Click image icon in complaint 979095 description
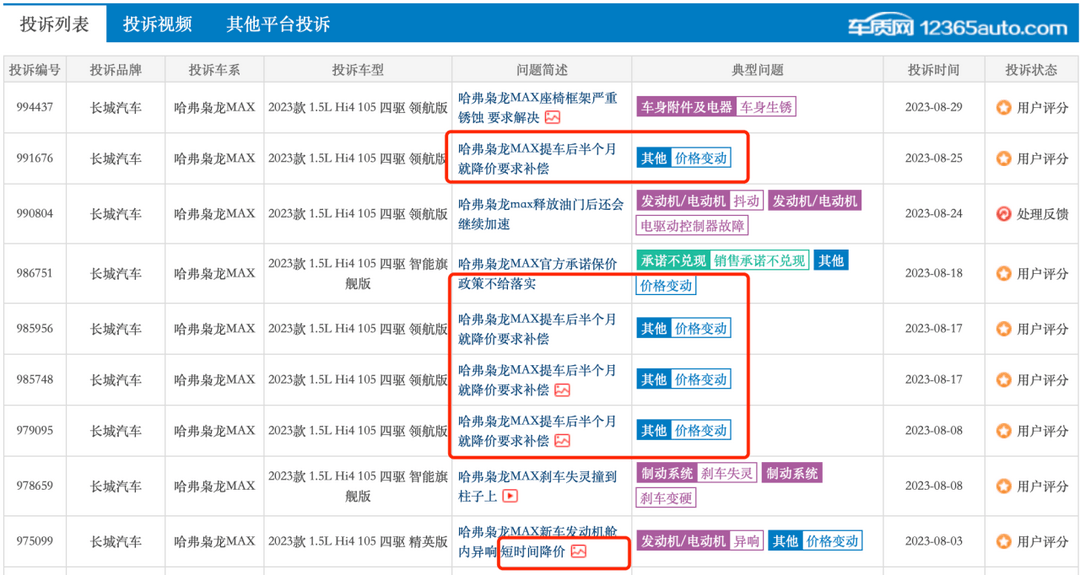The width and height of the screenshot is (1080, 575). tap(562, 441)
